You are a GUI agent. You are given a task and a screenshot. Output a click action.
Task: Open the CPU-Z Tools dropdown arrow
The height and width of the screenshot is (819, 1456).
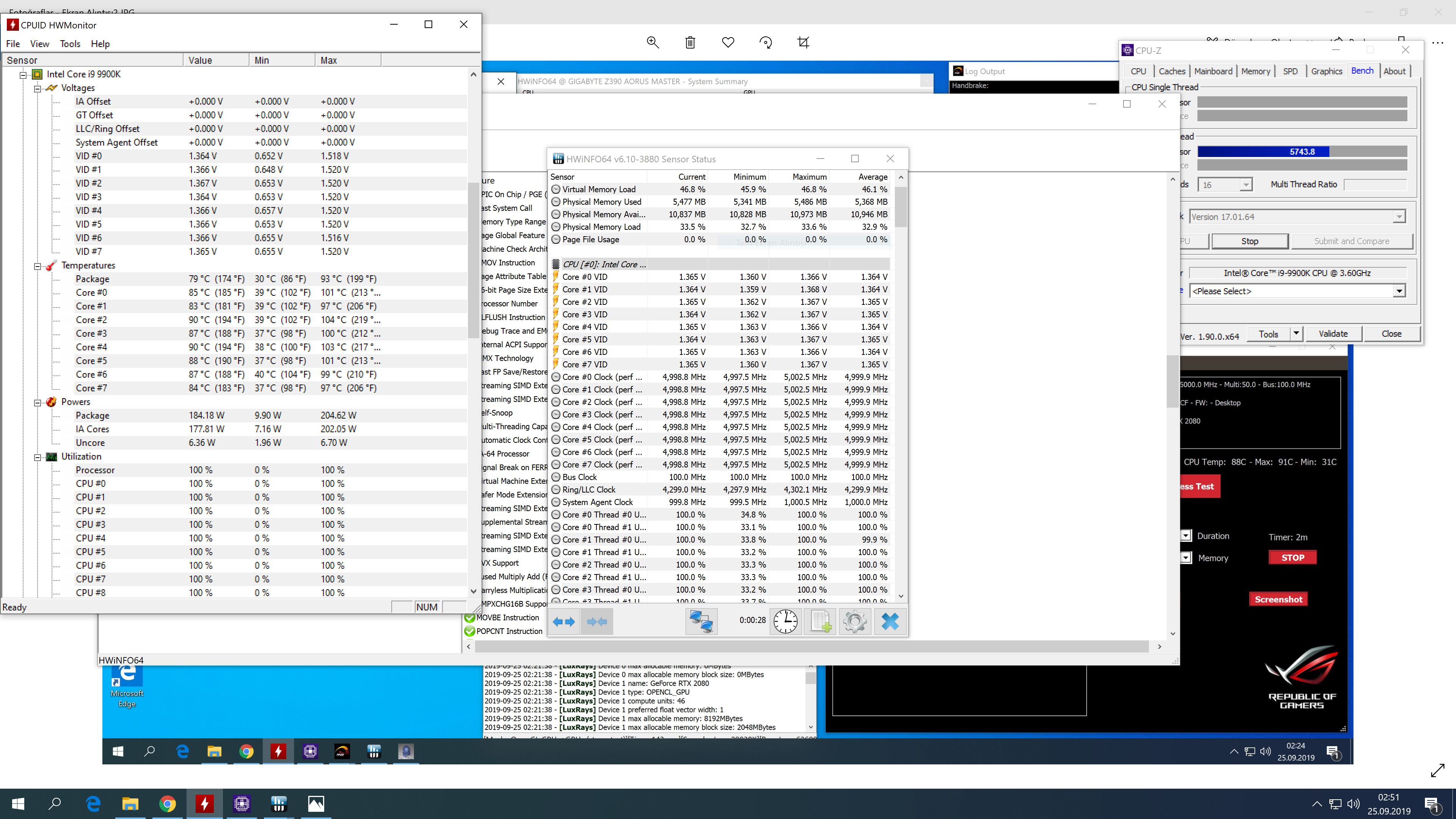coord(1296,334)
